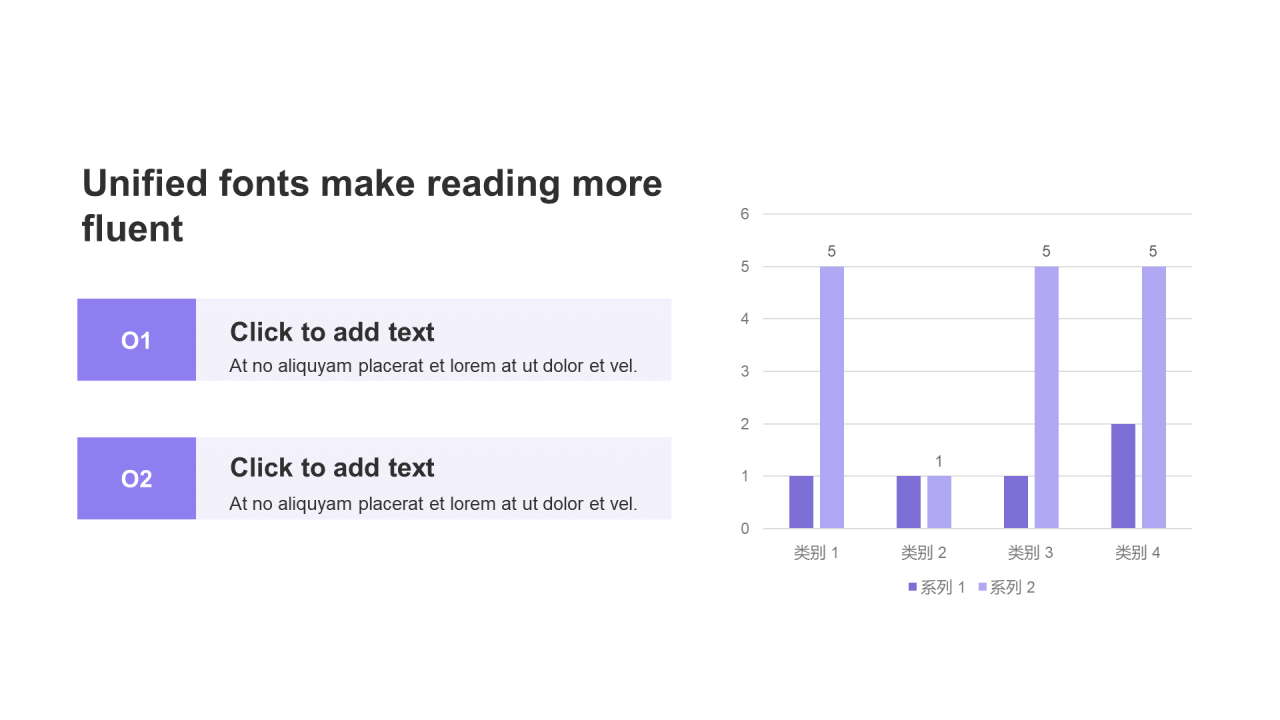Select the 类别 1 axis label
Screen dimensions: 1280x720
point(816,553)
